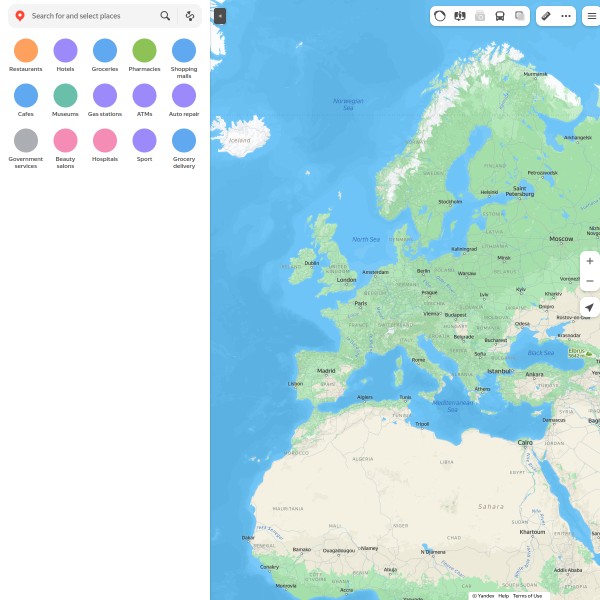Screen dimensions: 600x600
Task: Open the Help link
Action: 504,596
